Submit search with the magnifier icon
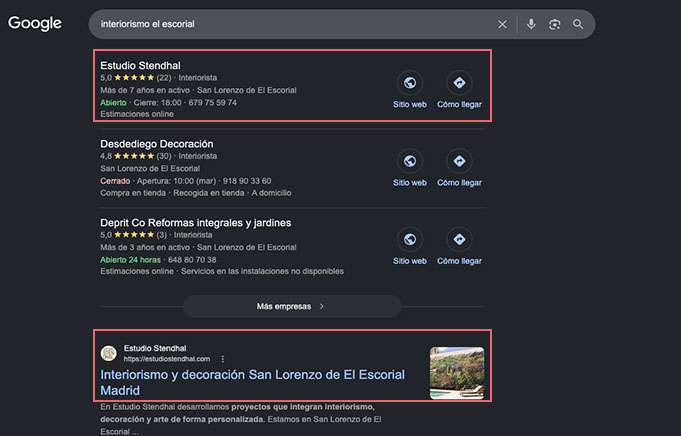 [x=578, y=24]
